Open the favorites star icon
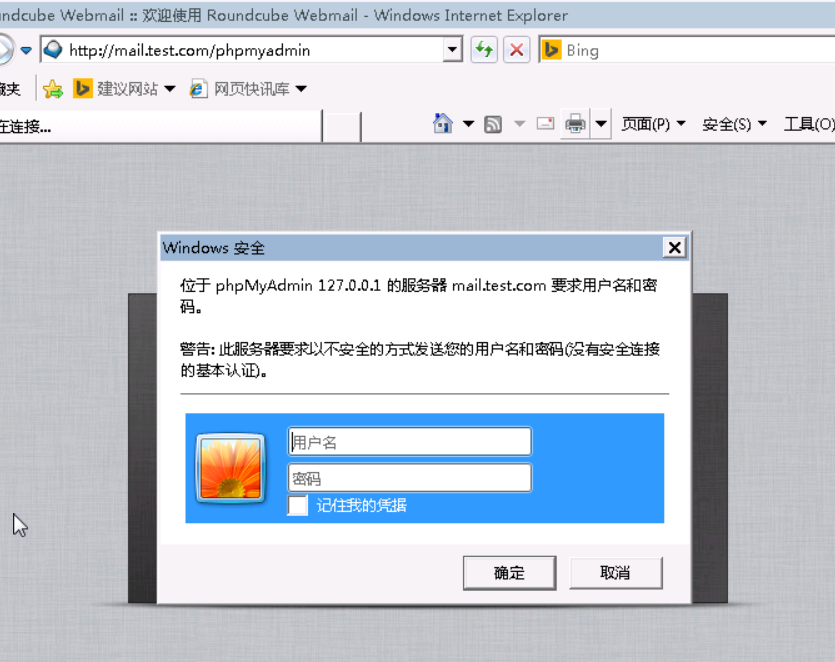The image size is (835, 662). coord(53,89)
